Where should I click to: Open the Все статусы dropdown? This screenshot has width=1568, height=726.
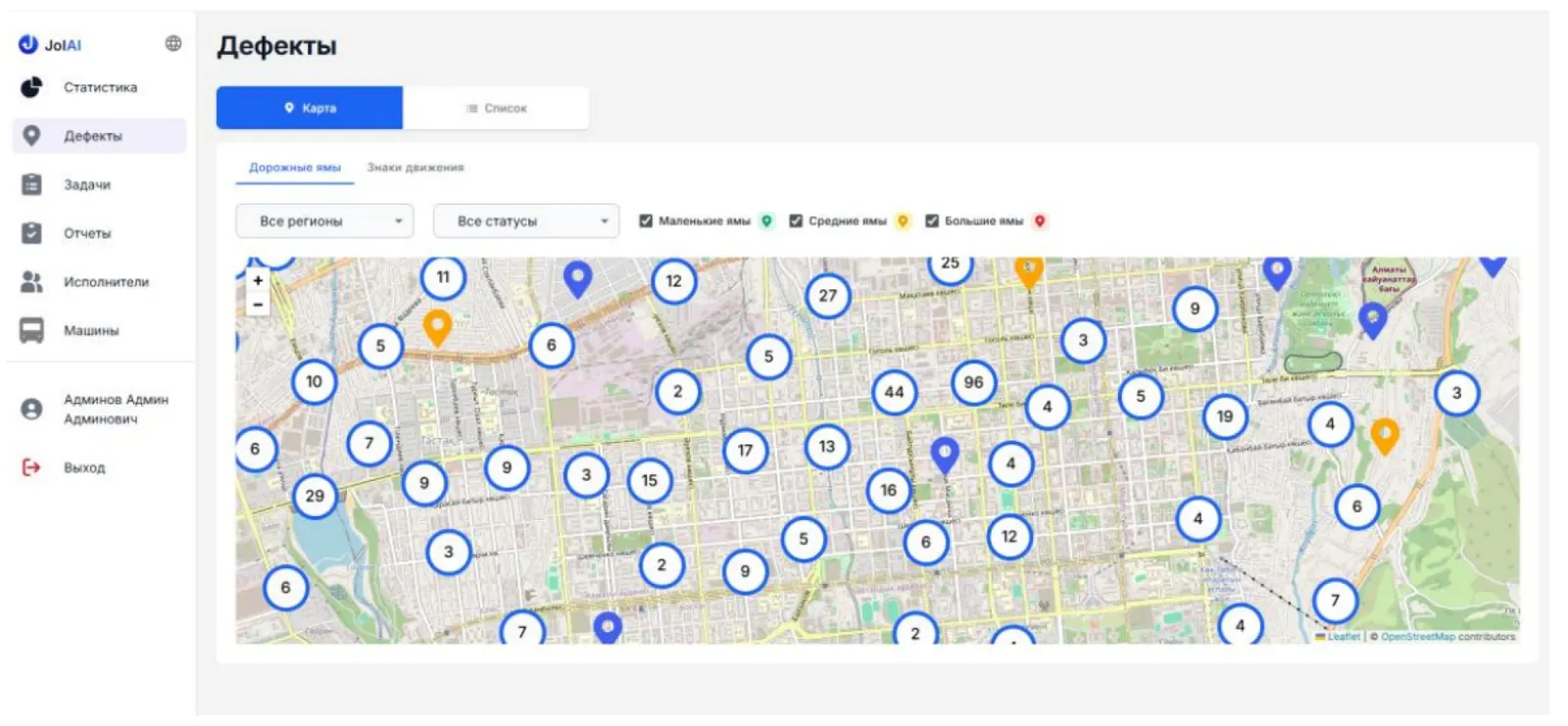[x=526, y=221]
